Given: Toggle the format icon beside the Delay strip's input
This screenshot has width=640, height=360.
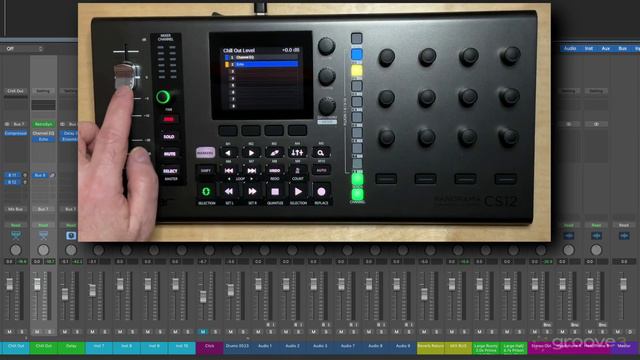Looking at the screenshot, I should [62, 124].
